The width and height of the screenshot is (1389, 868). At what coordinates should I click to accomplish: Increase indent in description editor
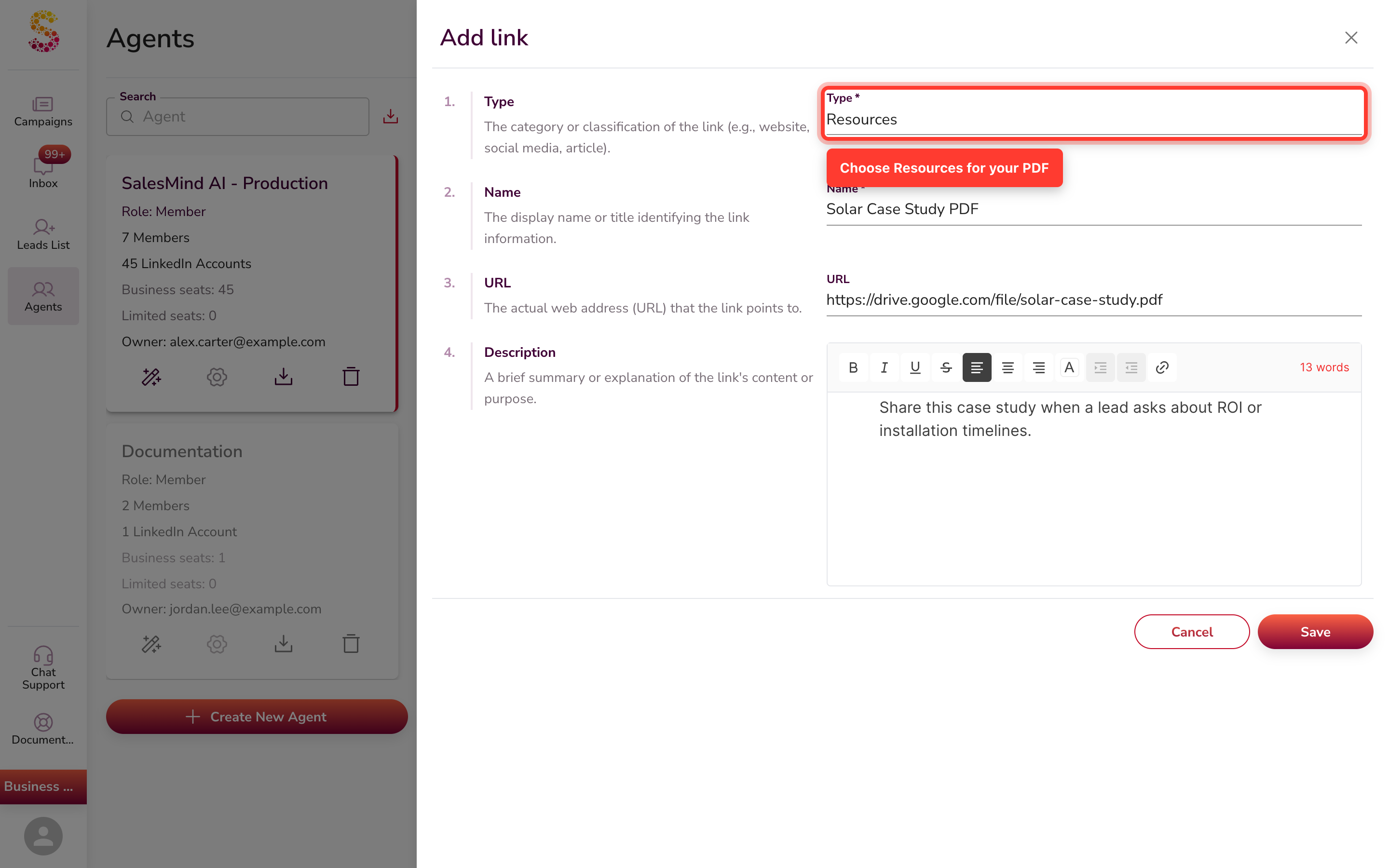coord(1100,367)
